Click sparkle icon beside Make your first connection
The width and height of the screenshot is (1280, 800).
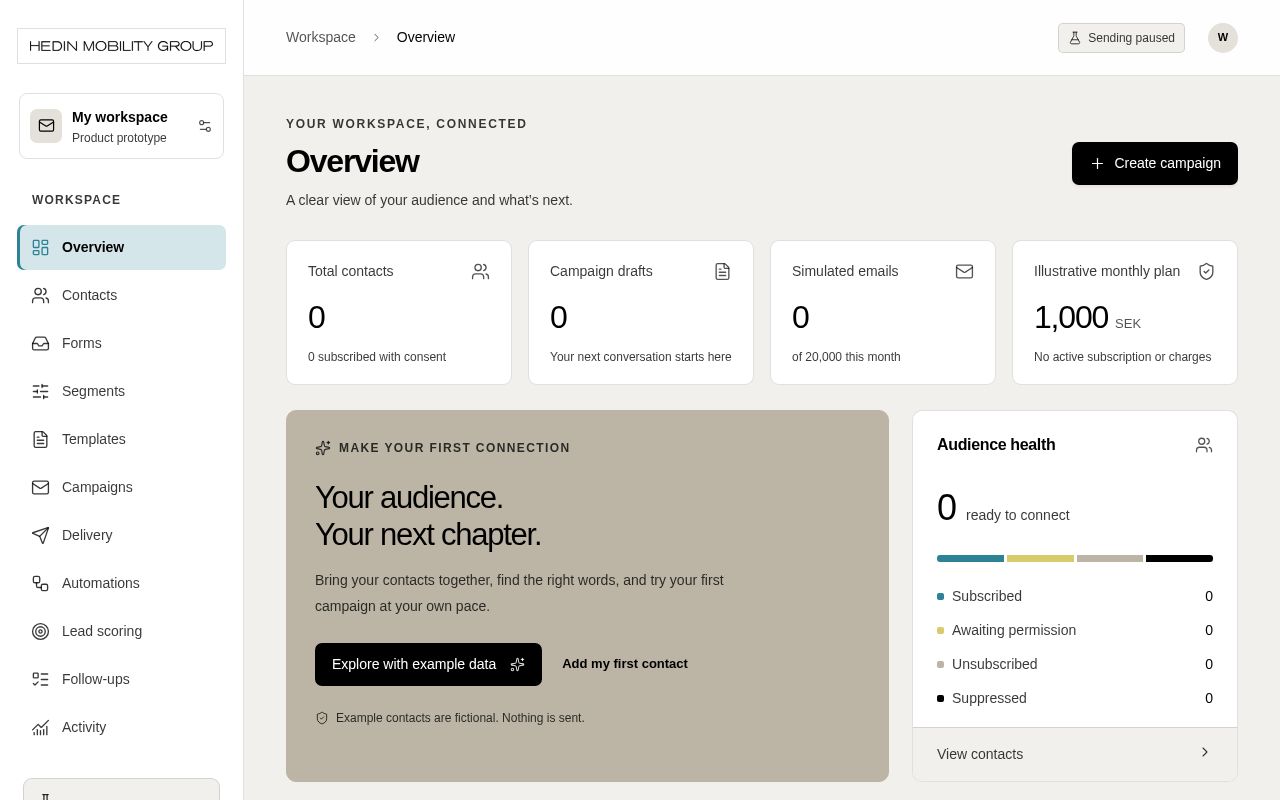coord(323,448)
